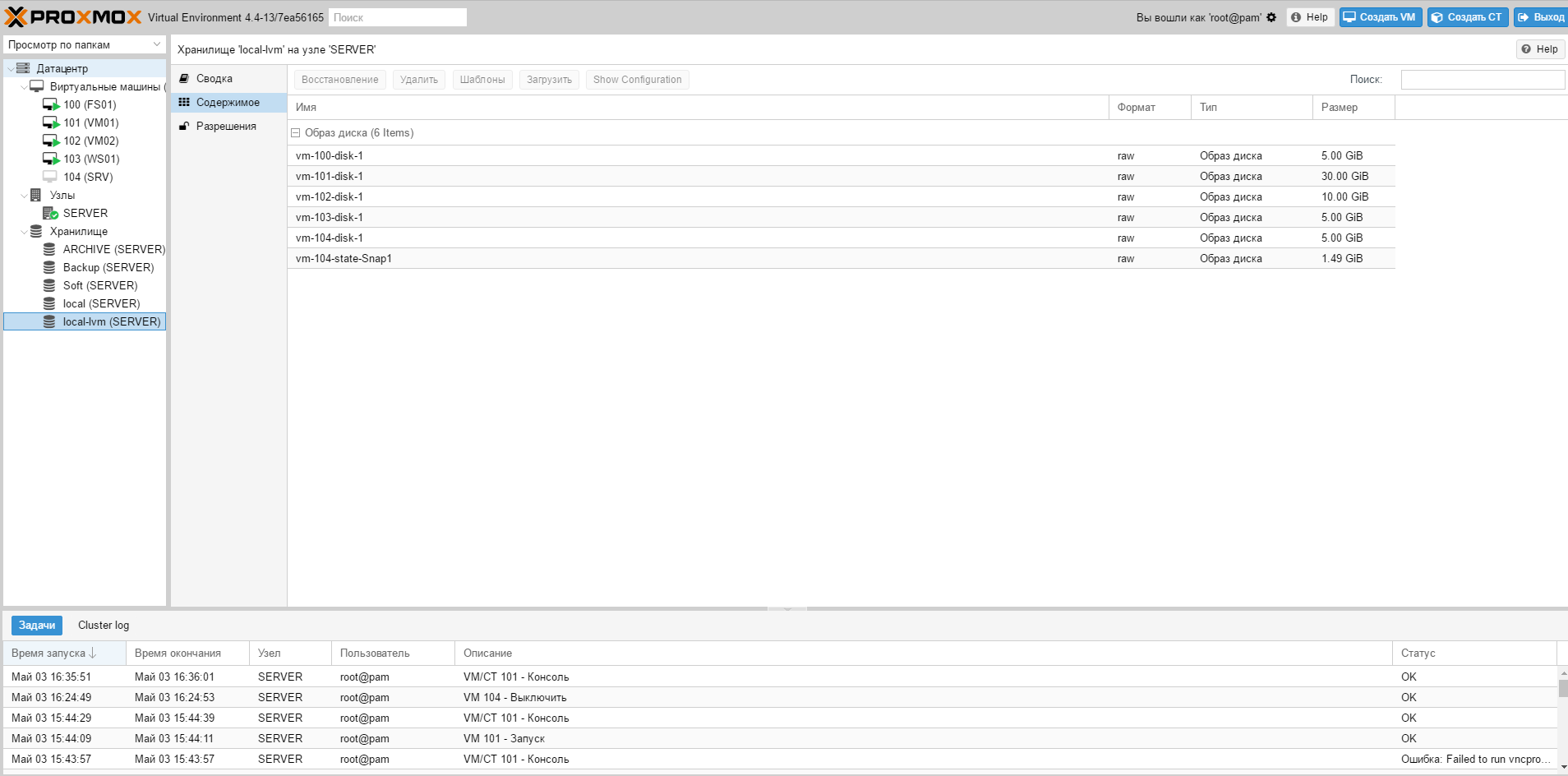This screenshot has width=1568, height=776.
Task: Click the Хранилище group database icon
Action: pos(36,231)
